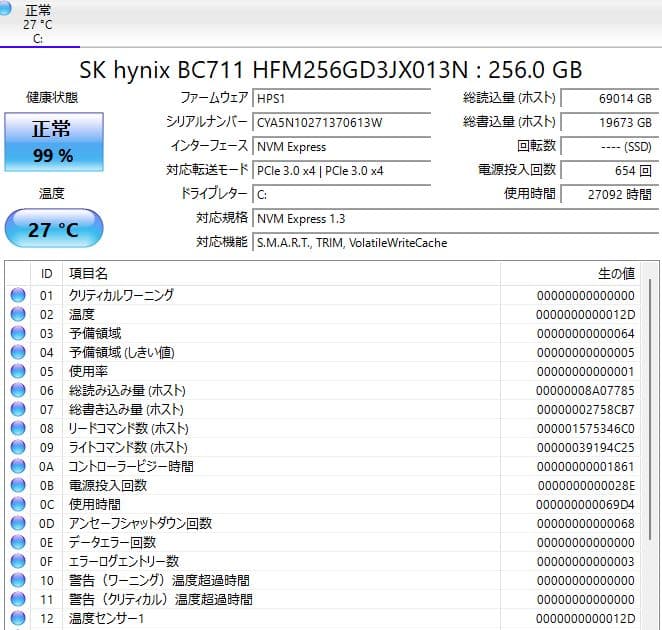Viewport: 662px width, 630px height.
Task: Click the transfer mode field PCIe 3.0 x4
Action: (x=341, y=171)
